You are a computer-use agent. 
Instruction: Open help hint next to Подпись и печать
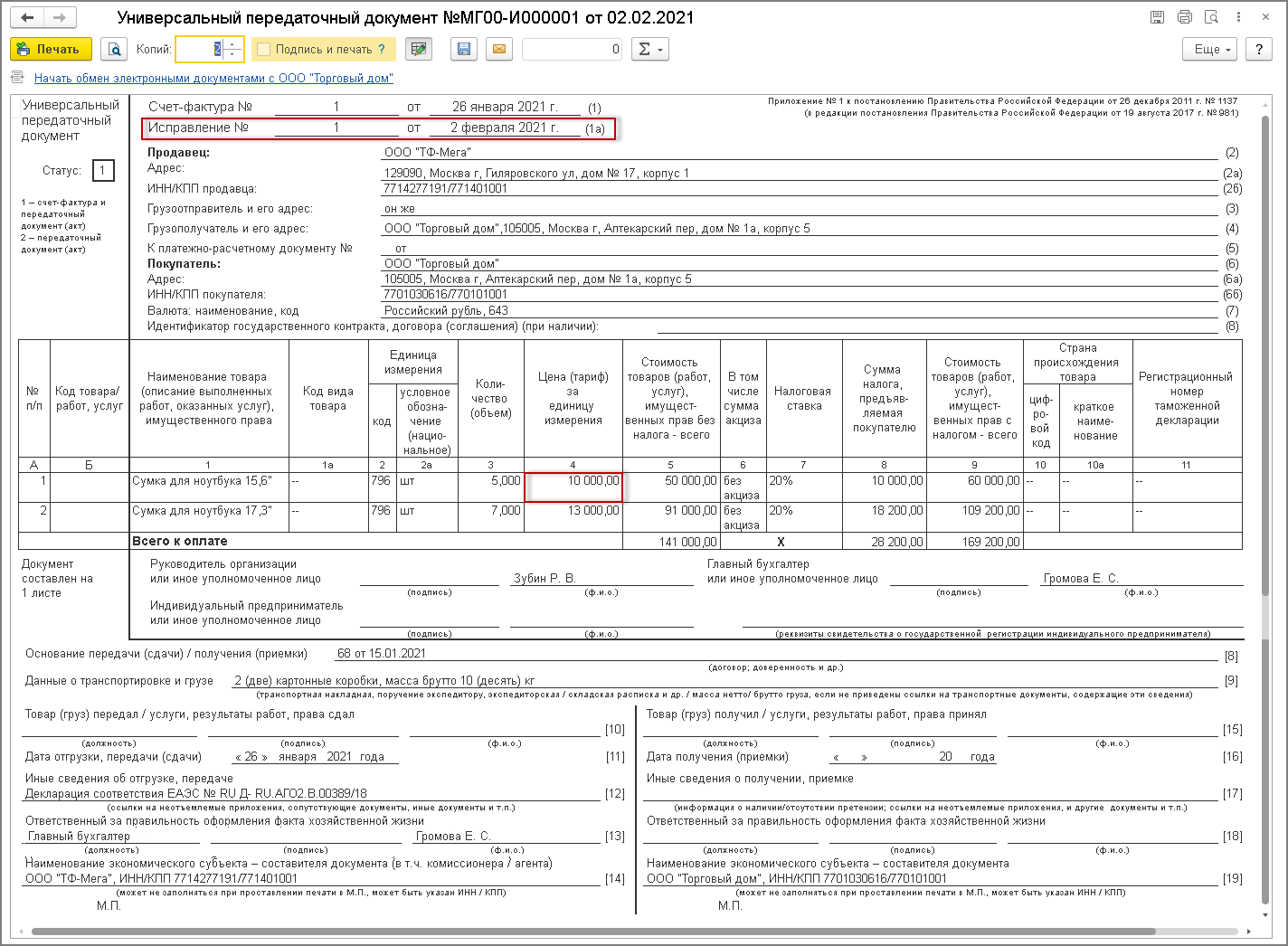tap(382, 50)
